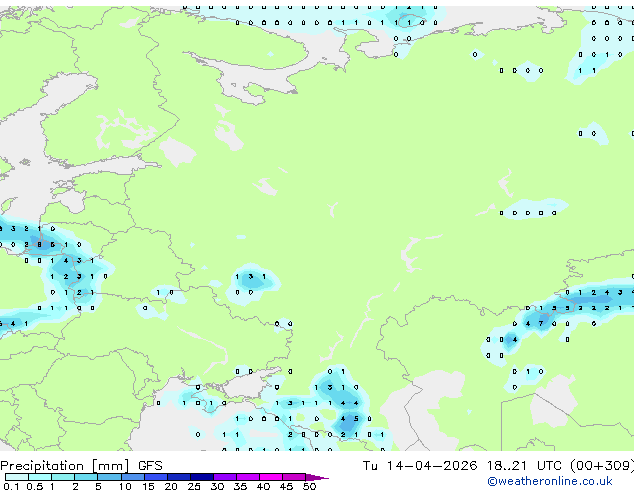Screen dimensions: 634x490
Task: Click the 'Tu 14-04-2026 18..21 UTC' timestamp
Action: click(x=462, y=466)
